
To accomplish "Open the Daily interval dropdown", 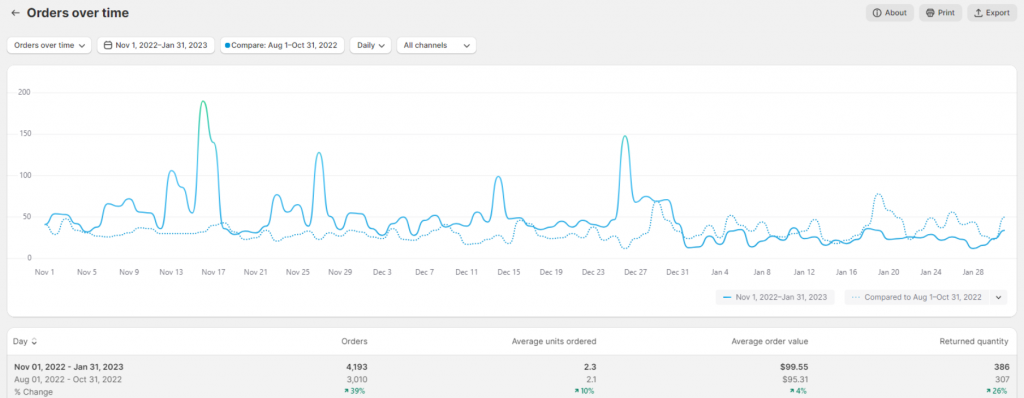I will pyautogui.click(x=370, y=46).
